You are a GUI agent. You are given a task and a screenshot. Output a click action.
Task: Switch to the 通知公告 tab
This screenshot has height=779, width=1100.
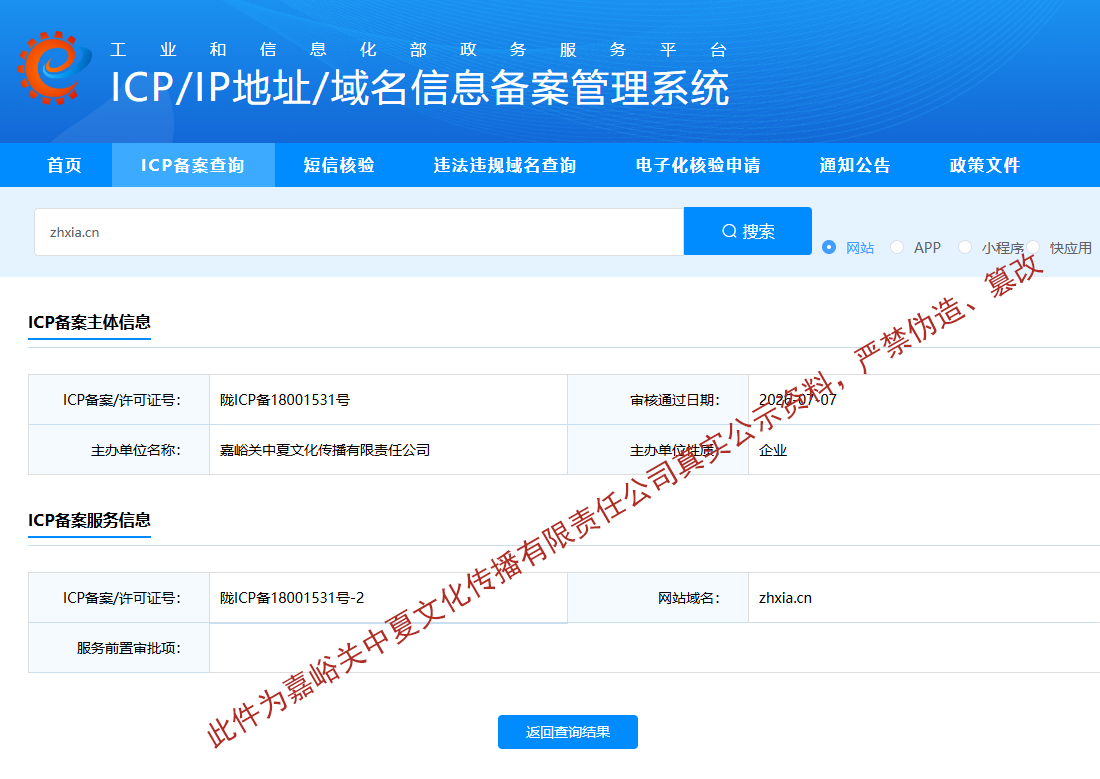point(854,166)
